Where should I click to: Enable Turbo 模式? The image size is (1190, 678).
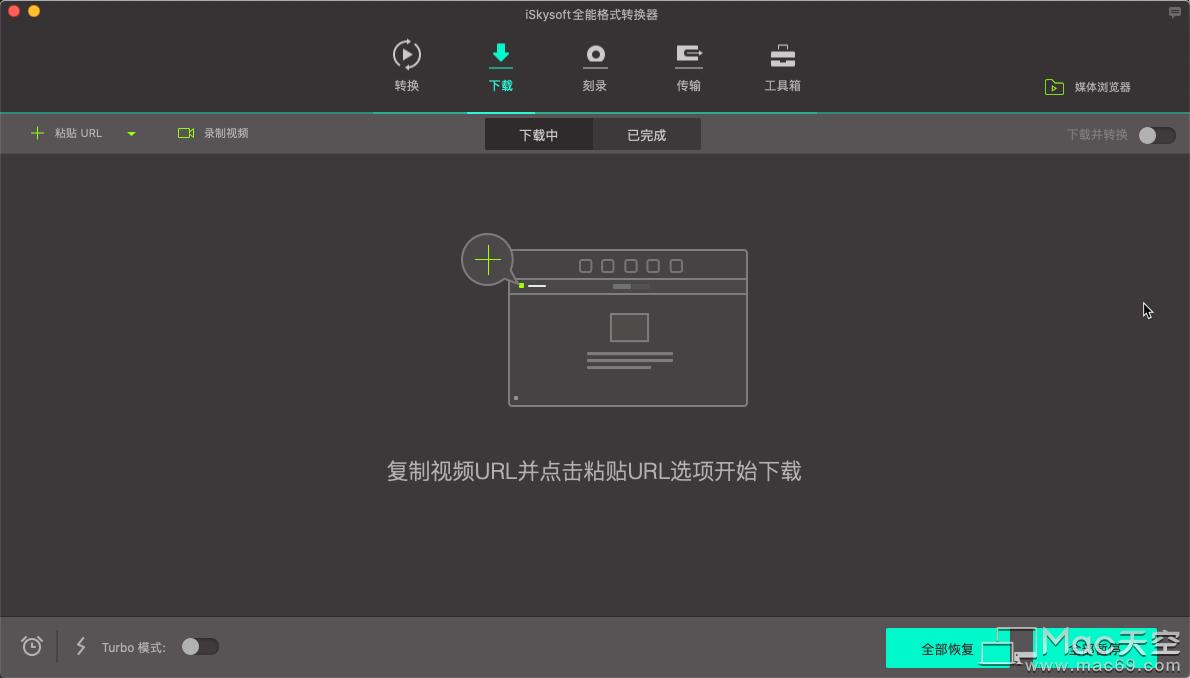coord(200,647)
